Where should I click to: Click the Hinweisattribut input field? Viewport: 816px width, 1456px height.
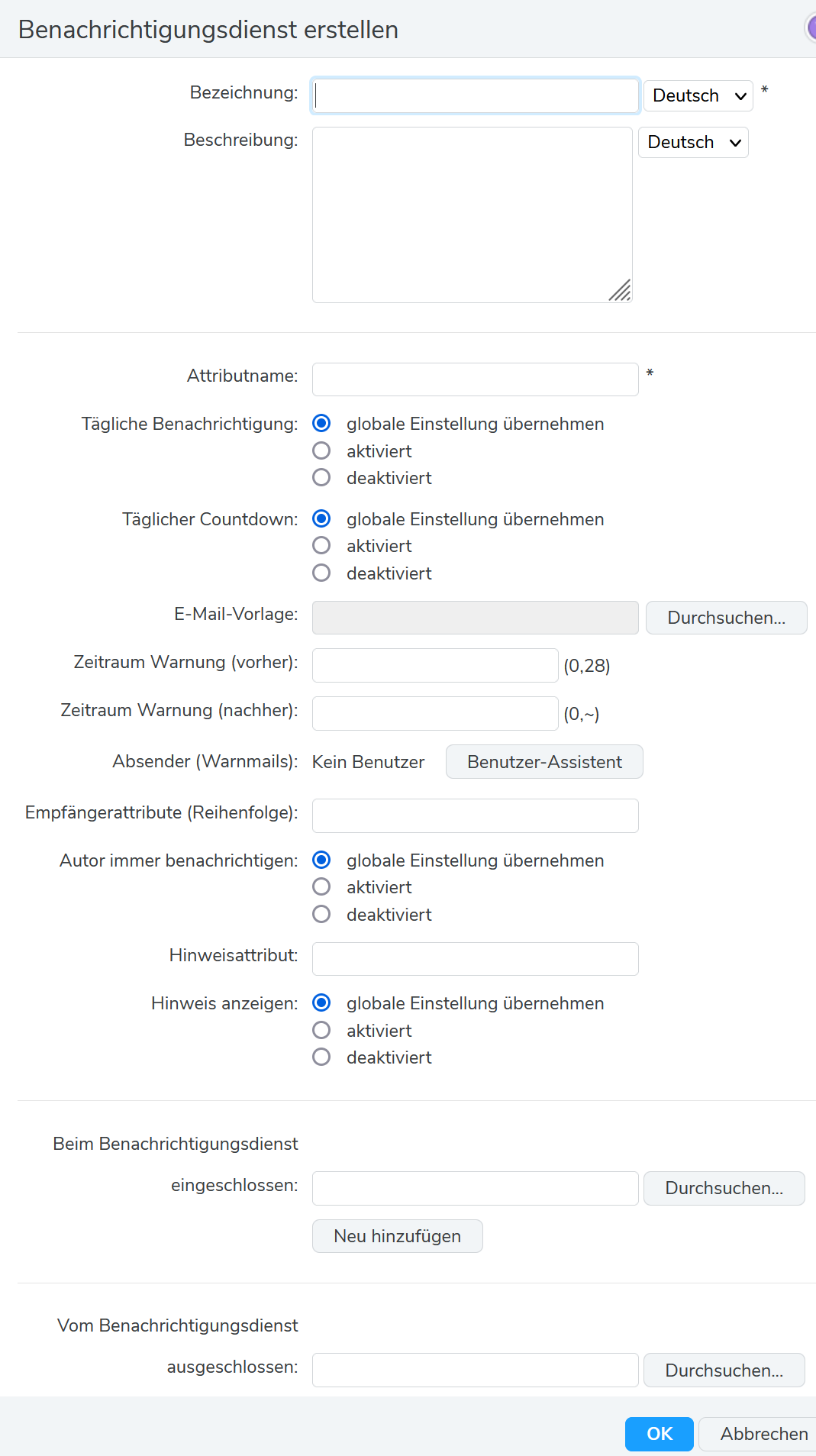tap(475, 959)
